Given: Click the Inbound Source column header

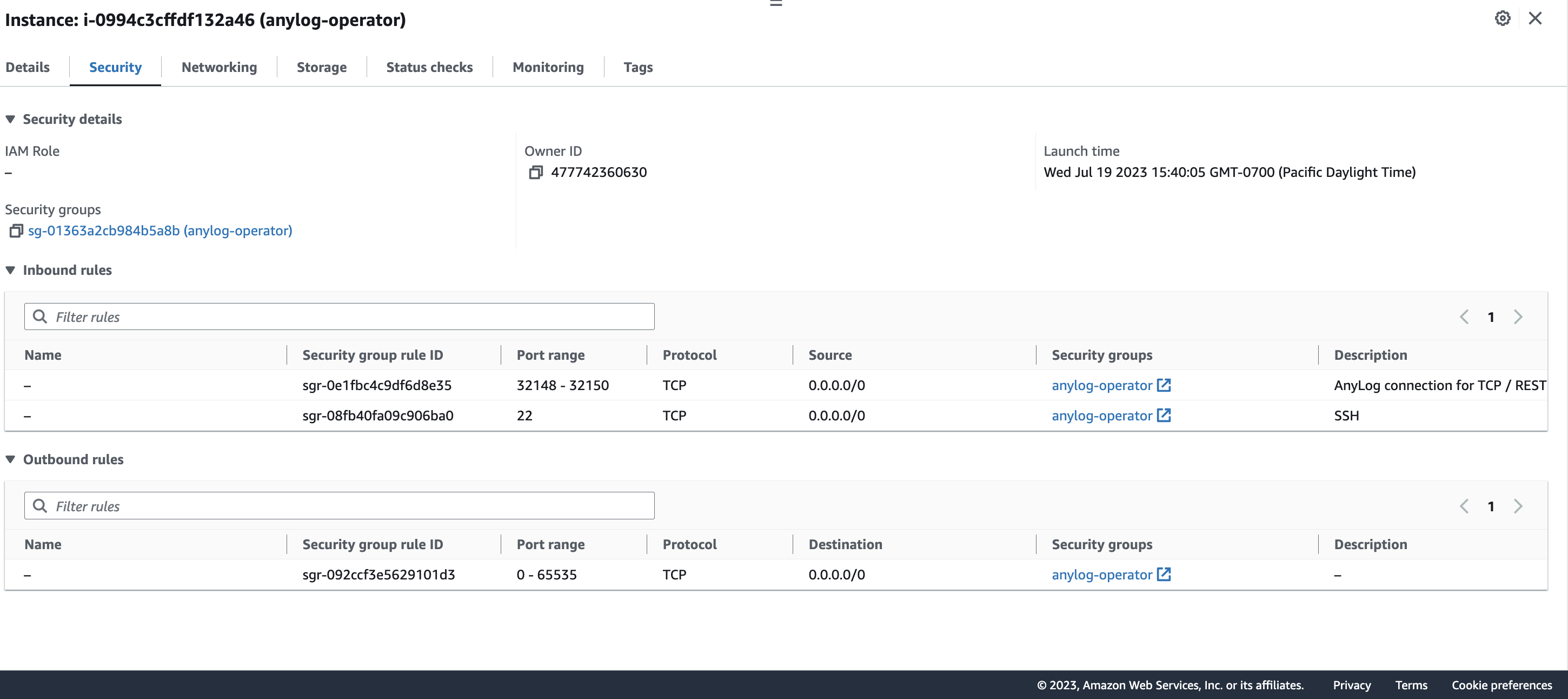Looking at the screenshot, I should pos(829,355).
